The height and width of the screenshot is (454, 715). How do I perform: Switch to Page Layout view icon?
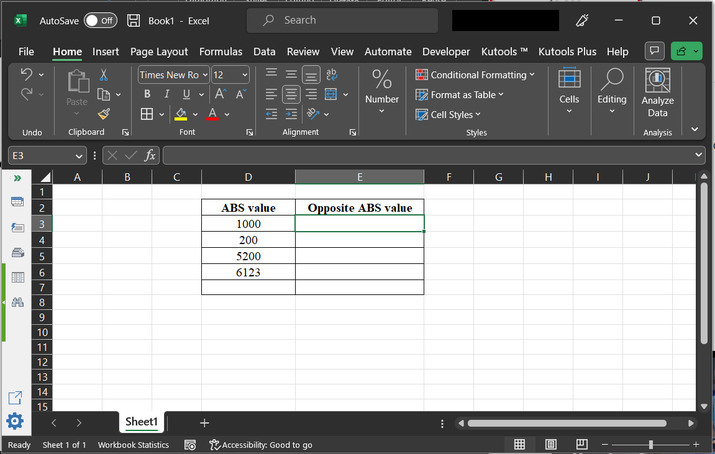550,444
